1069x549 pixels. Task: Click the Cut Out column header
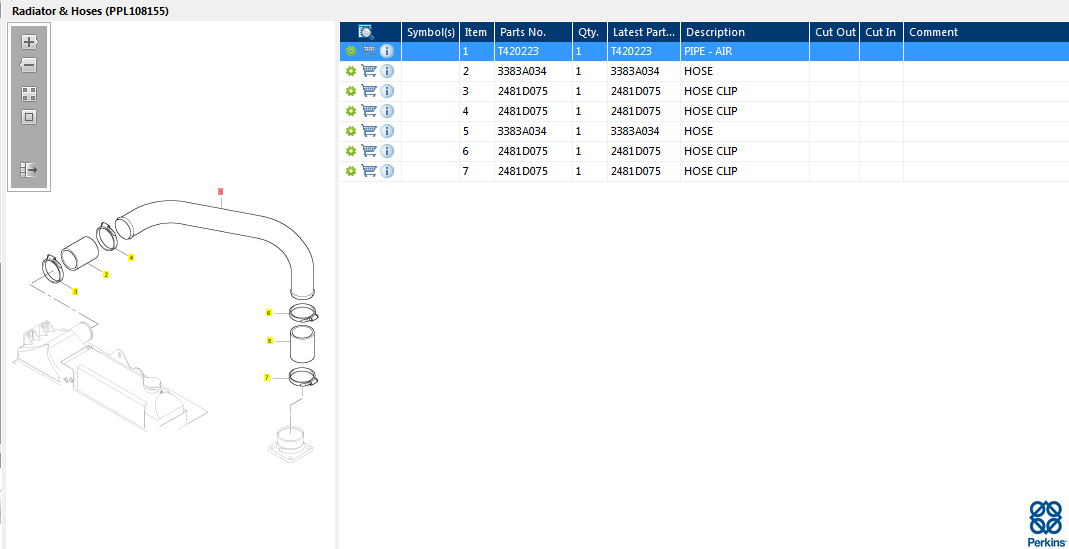834,32
